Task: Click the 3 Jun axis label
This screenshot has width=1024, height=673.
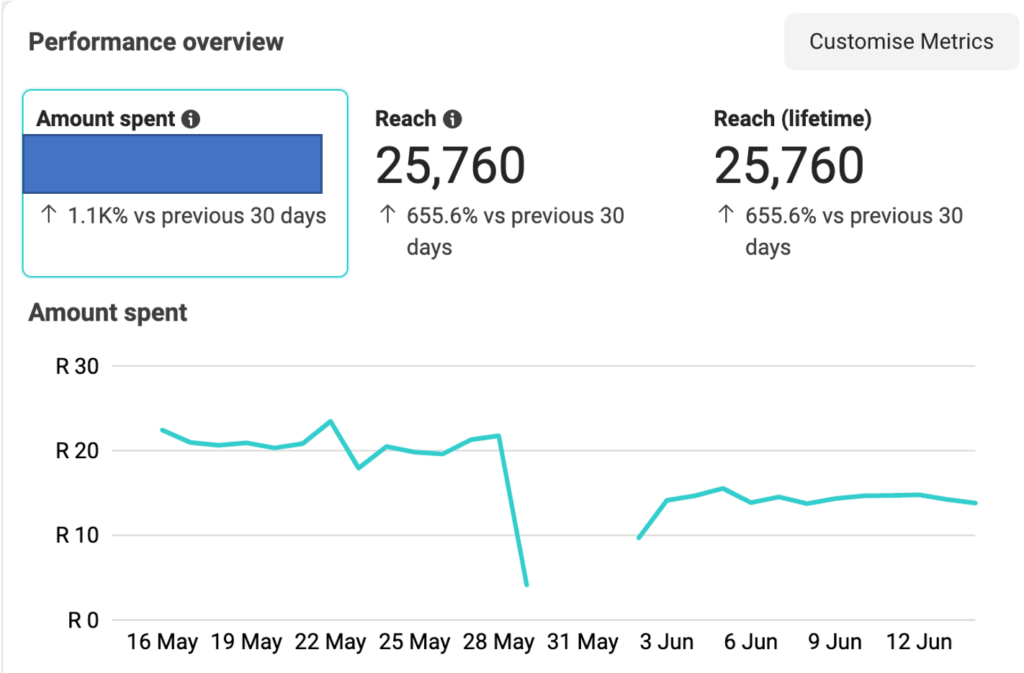Action: (x=666, y=642)
